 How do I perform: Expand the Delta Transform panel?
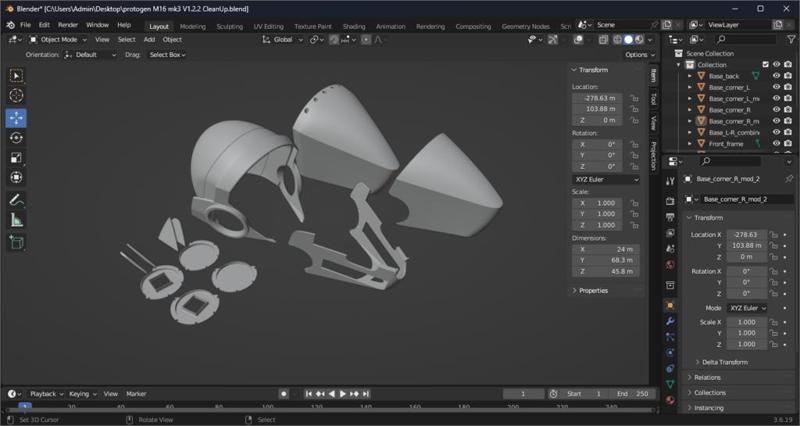click(x=722, y=362)
